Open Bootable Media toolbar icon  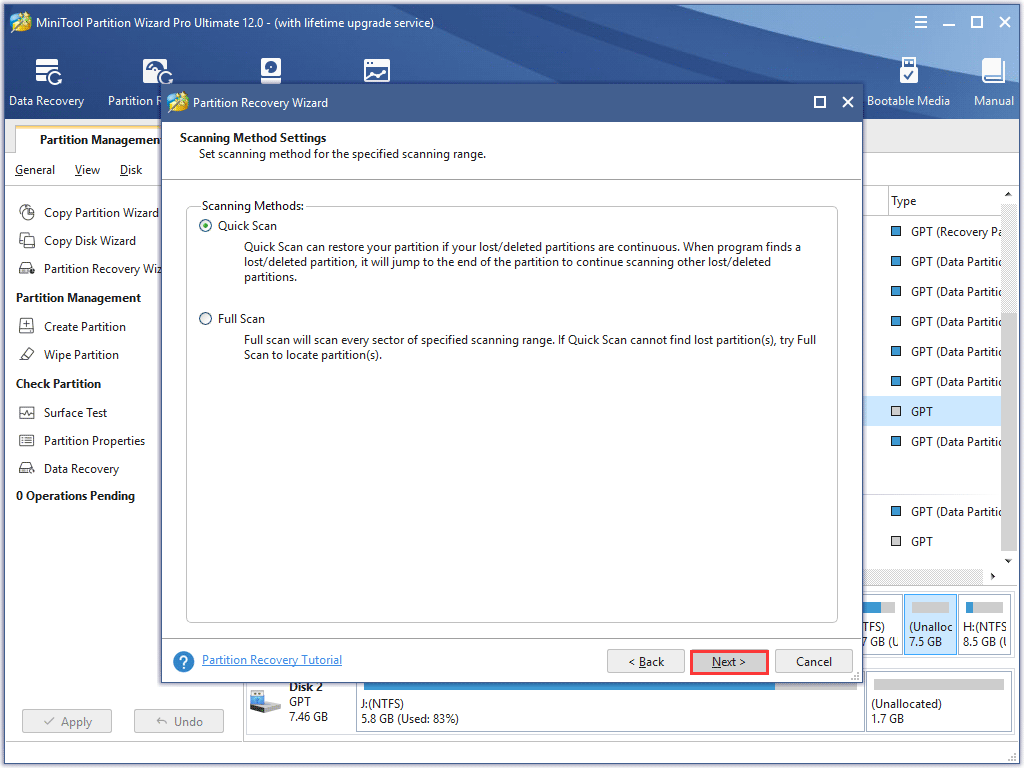(x=908, y=71)
